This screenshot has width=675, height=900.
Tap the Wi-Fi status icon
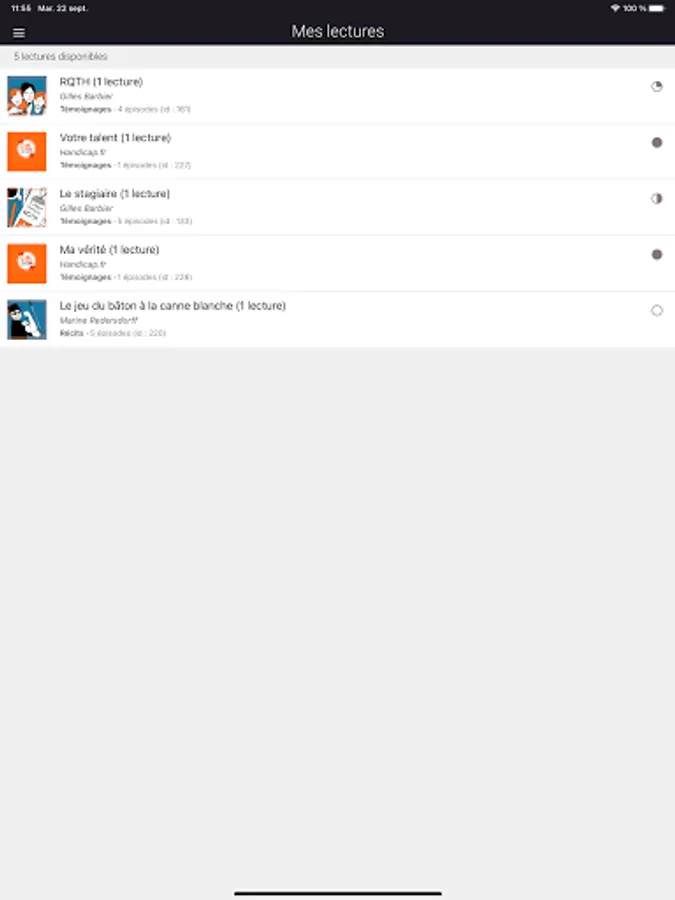coord(615,8)
